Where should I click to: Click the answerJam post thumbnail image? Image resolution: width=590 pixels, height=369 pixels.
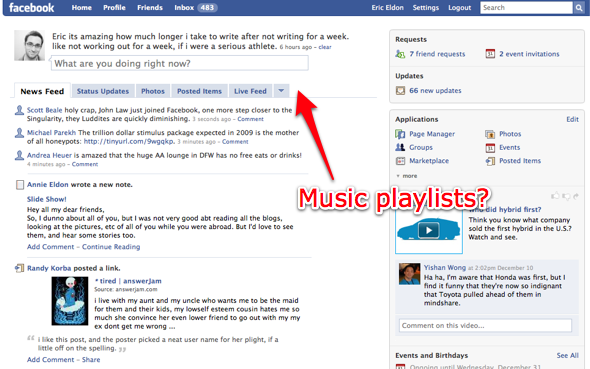[70, 301]
